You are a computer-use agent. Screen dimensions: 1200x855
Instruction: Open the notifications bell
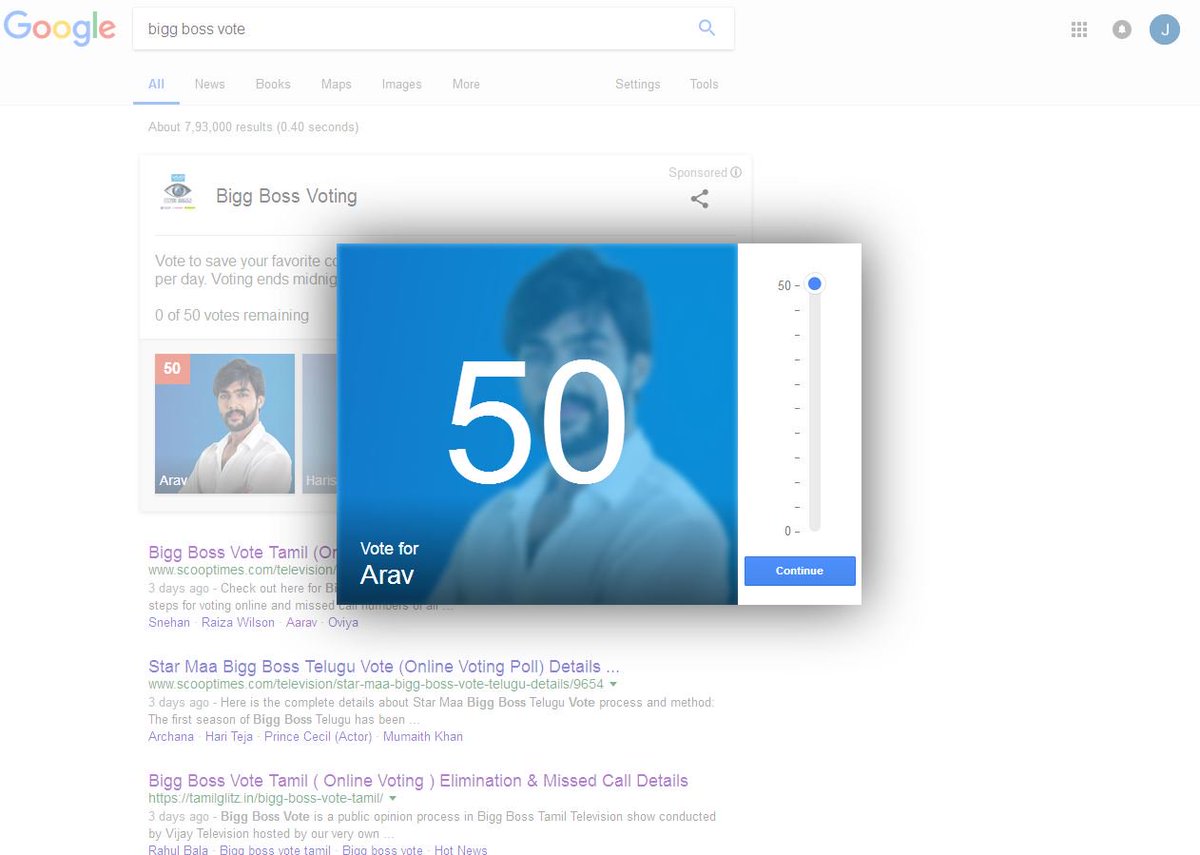click(1122, 29)
